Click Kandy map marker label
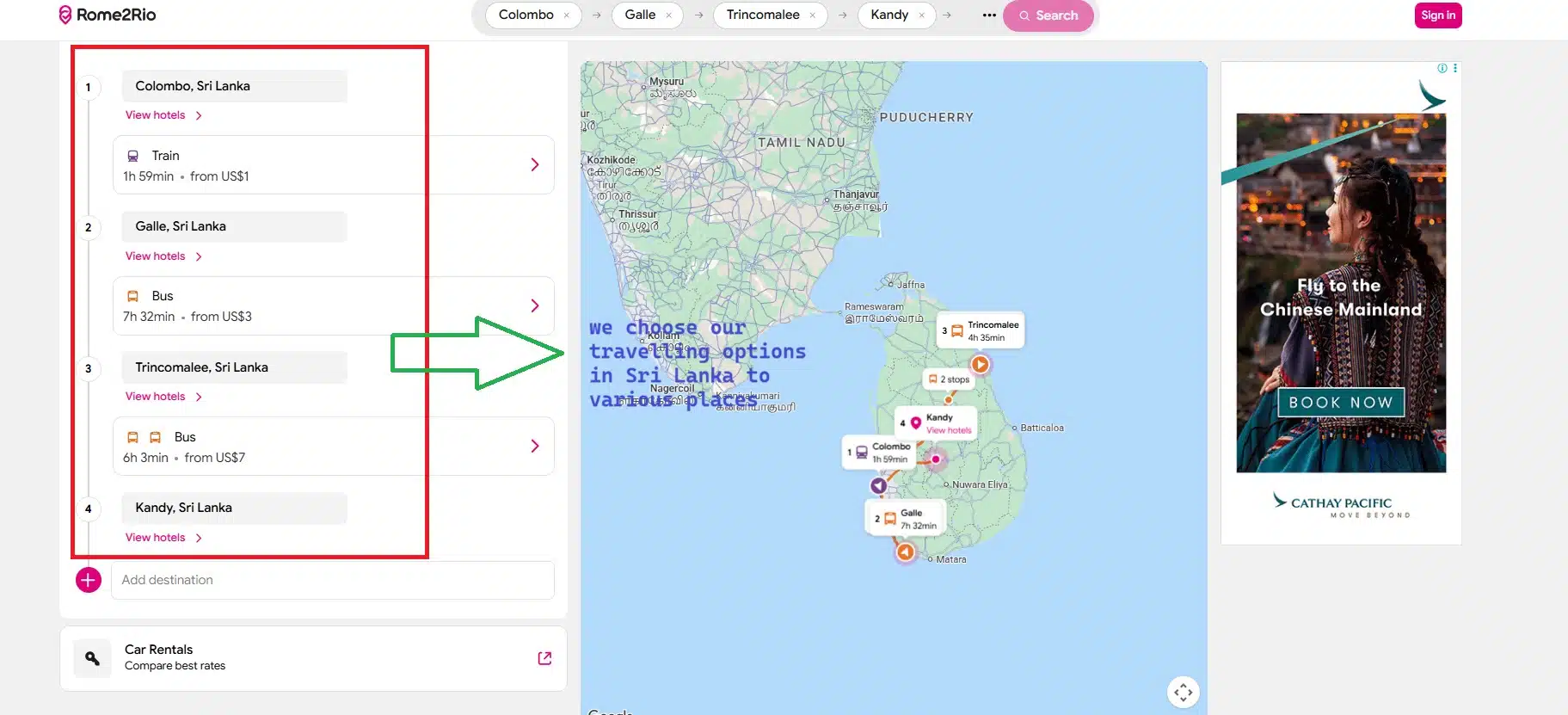The image size is (1568, 715). pos(936,423)
